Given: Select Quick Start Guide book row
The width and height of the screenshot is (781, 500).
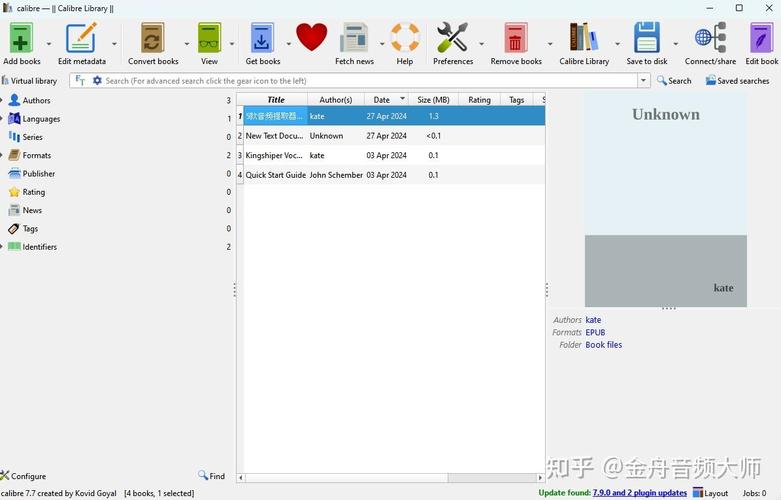Looking at the screenshot, I should (393, 175).
